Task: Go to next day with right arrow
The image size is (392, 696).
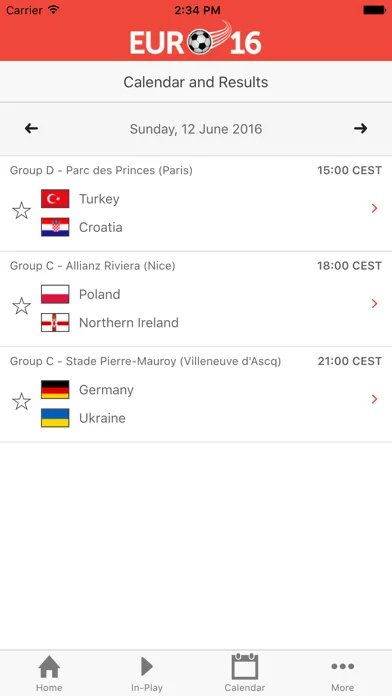Action: pos(360,129)
